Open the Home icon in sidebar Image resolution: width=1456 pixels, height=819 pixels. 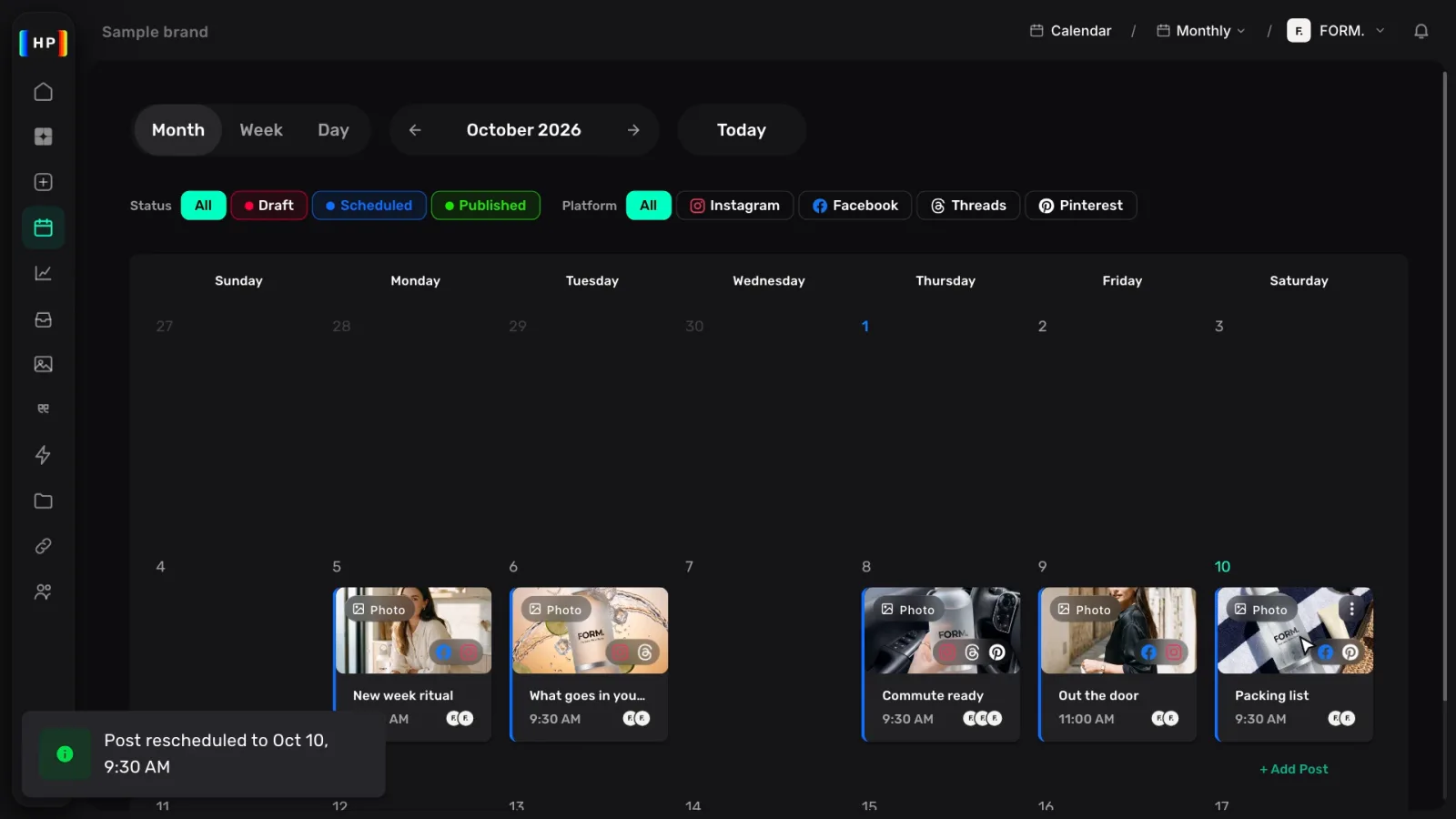[x=43, y=92]
